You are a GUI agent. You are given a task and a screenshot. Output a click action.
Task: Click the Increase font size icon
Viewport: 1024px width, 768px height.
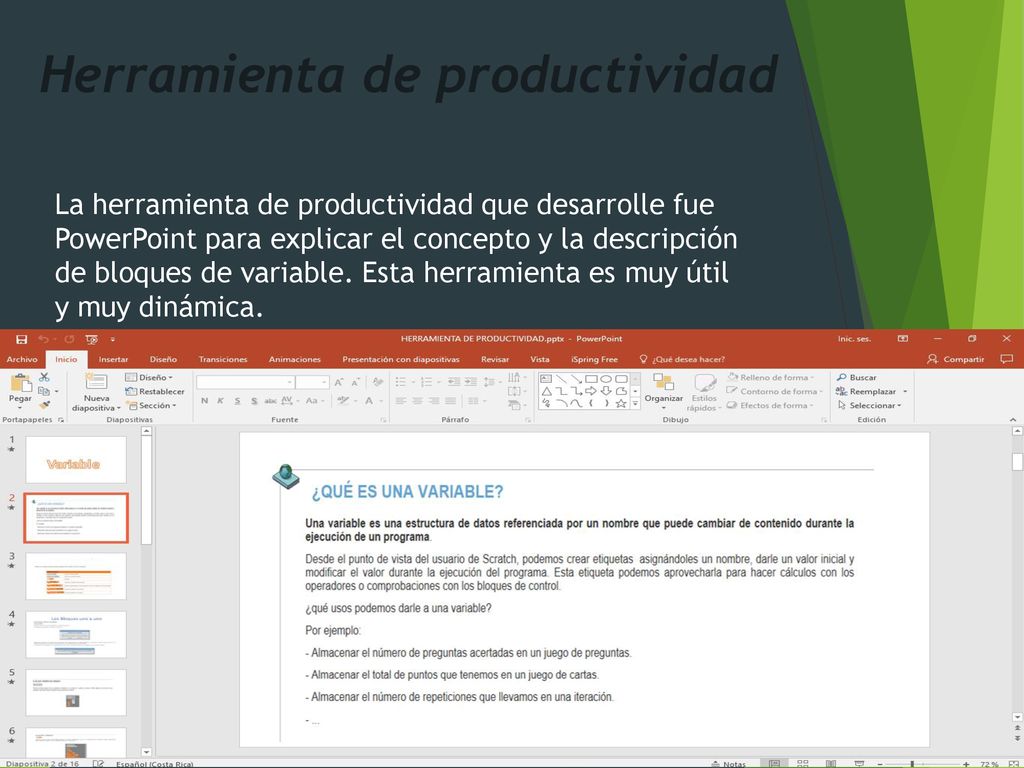338,382
